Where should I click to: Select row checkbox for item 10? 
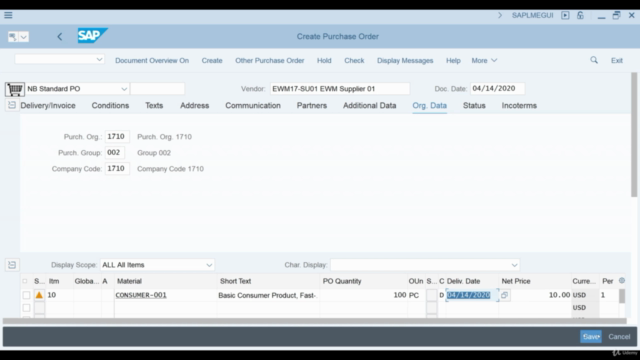coord(27,295)
